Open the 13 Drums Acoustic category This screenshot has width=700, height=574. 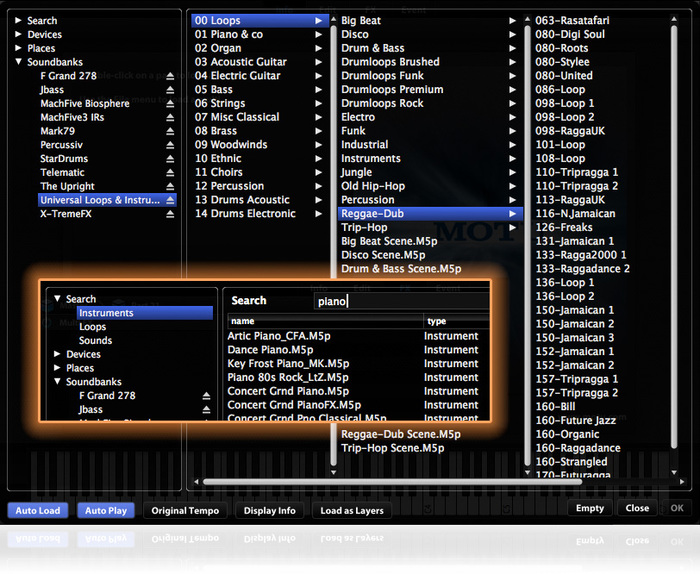coord(260,200)
